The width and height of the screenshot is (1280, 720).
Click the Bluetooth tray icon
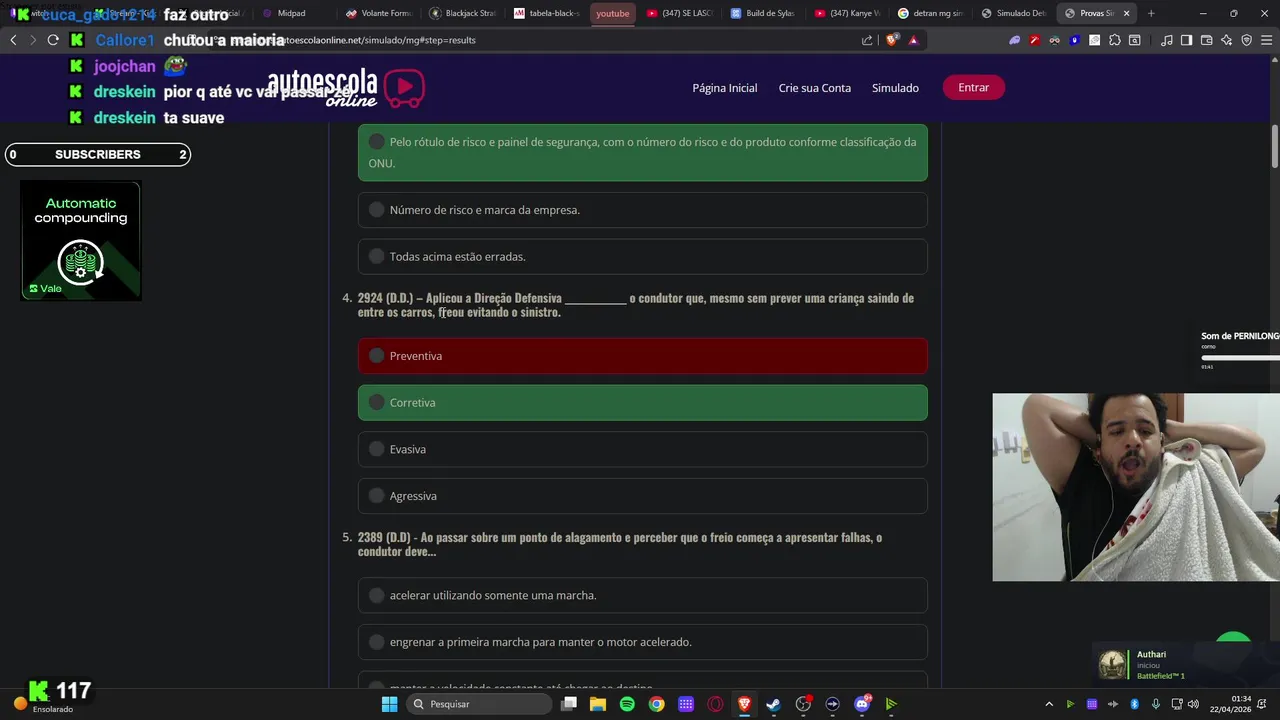coord(1135,704)
